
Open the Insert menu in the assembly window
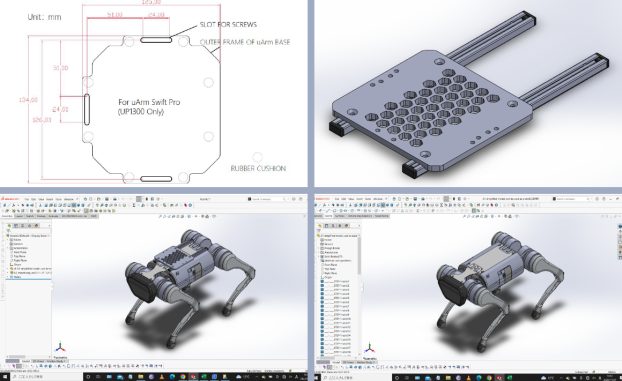click(x=49, y=199)
